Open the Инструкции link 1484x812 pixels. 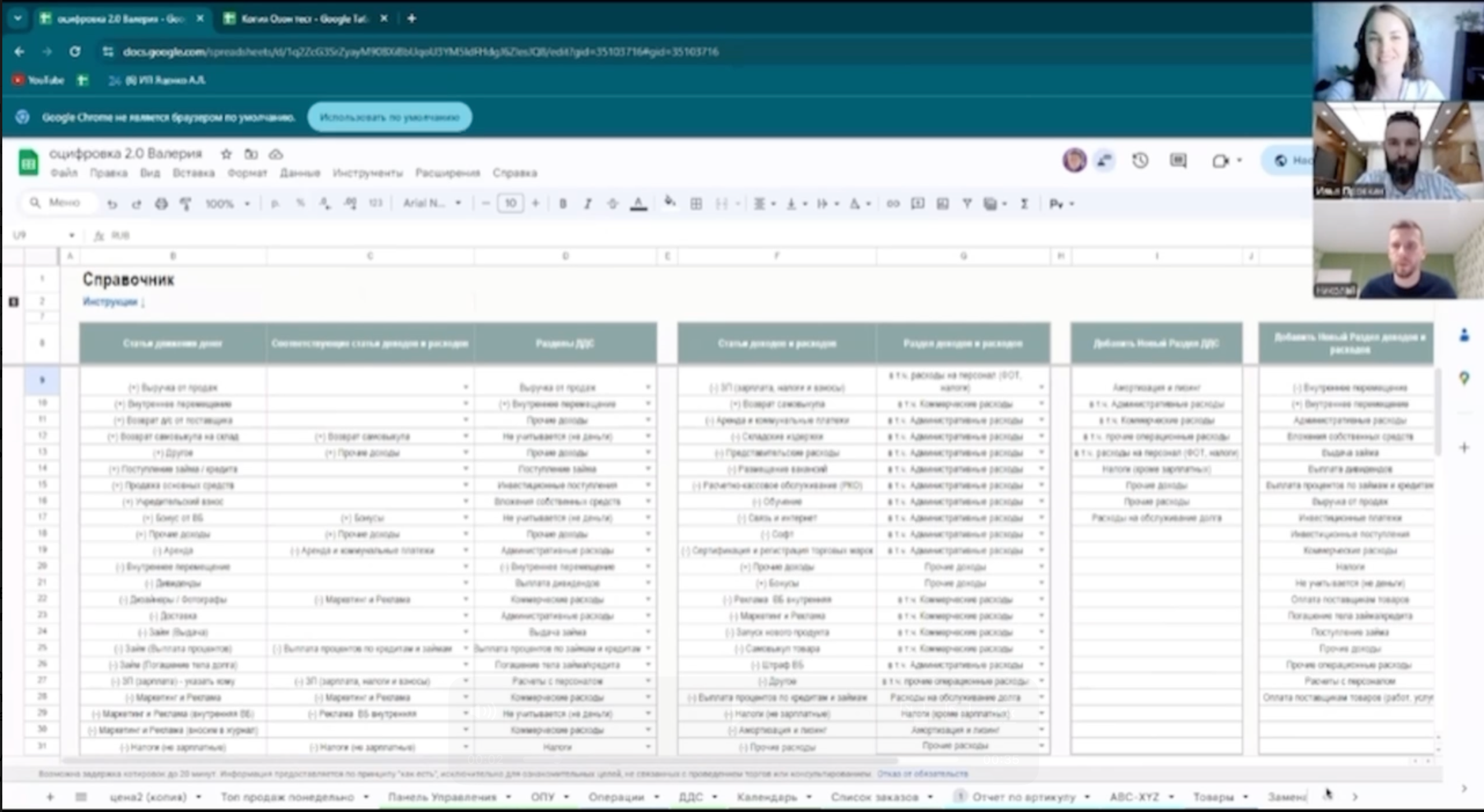tap(110, 302)
